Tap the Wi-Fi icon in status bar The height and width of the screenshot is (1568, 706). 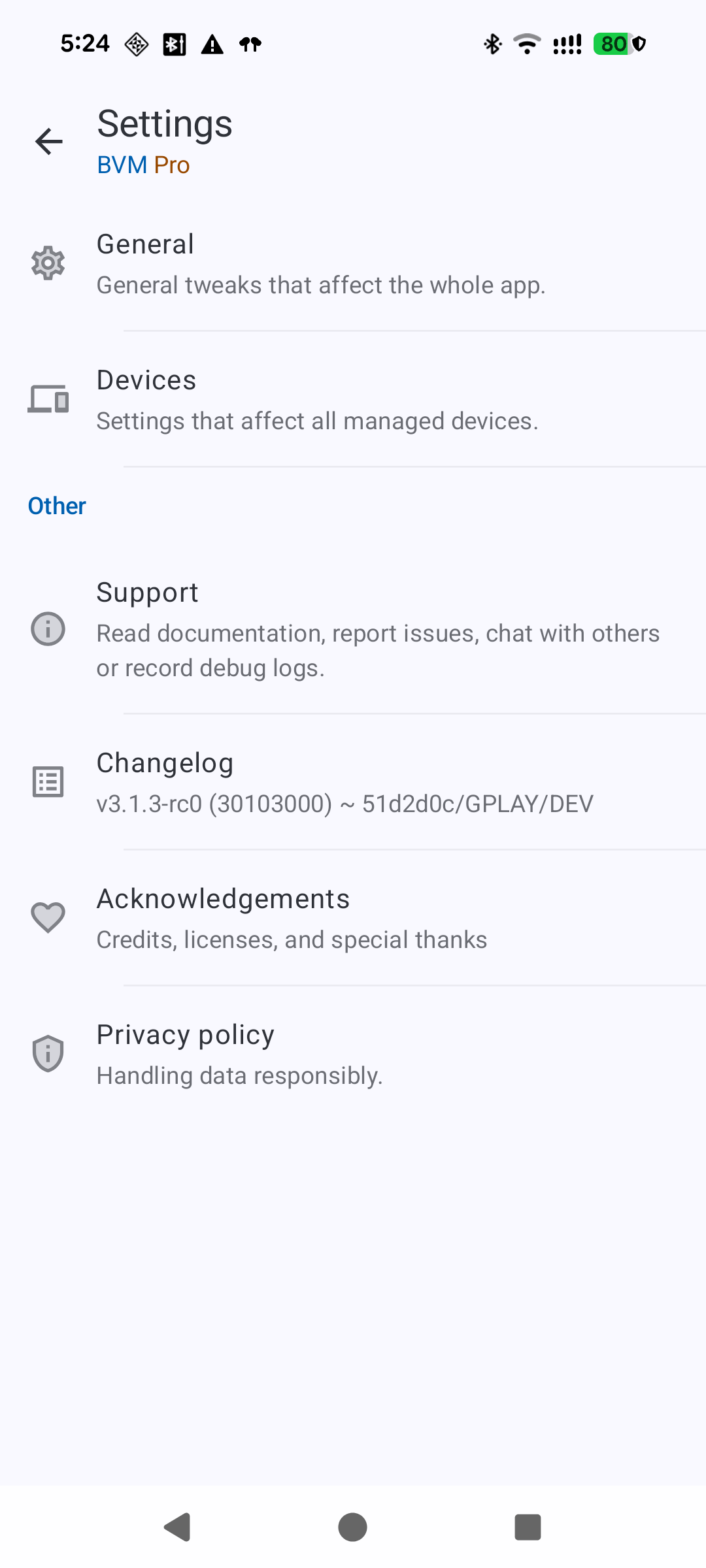527,44
